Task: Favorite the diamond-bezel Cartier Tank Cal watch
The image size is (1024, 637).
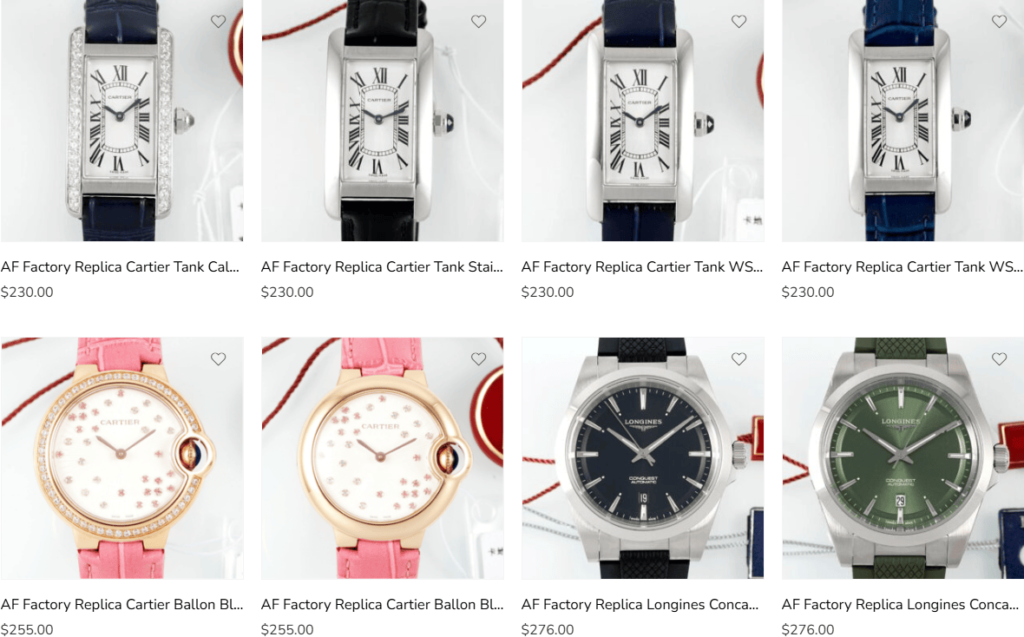Action: tap(218, 22)
